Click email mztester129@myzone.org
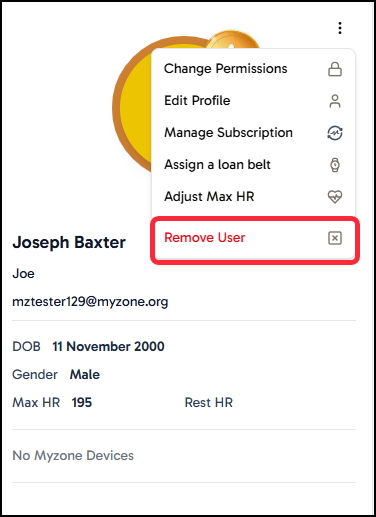Screen dimensions: 376x517 coord(90,302)
